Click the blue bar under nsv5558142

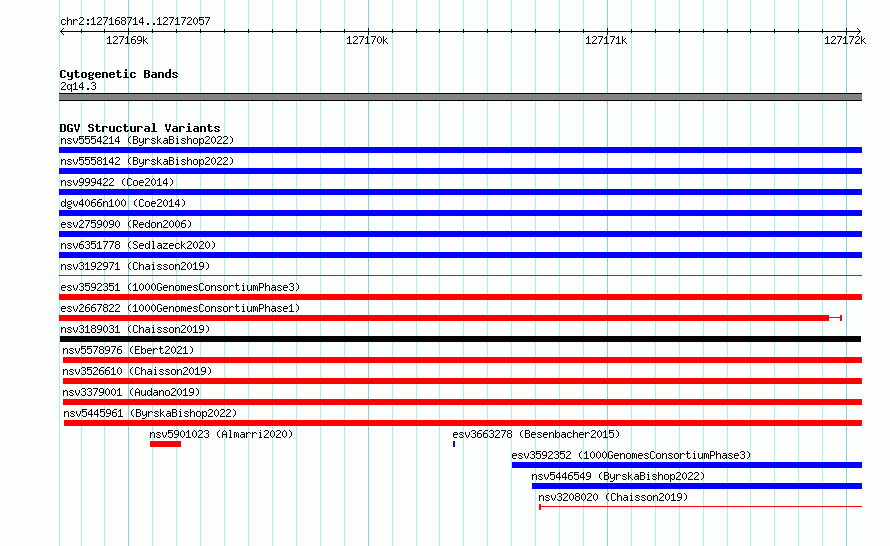coord(460,171)
